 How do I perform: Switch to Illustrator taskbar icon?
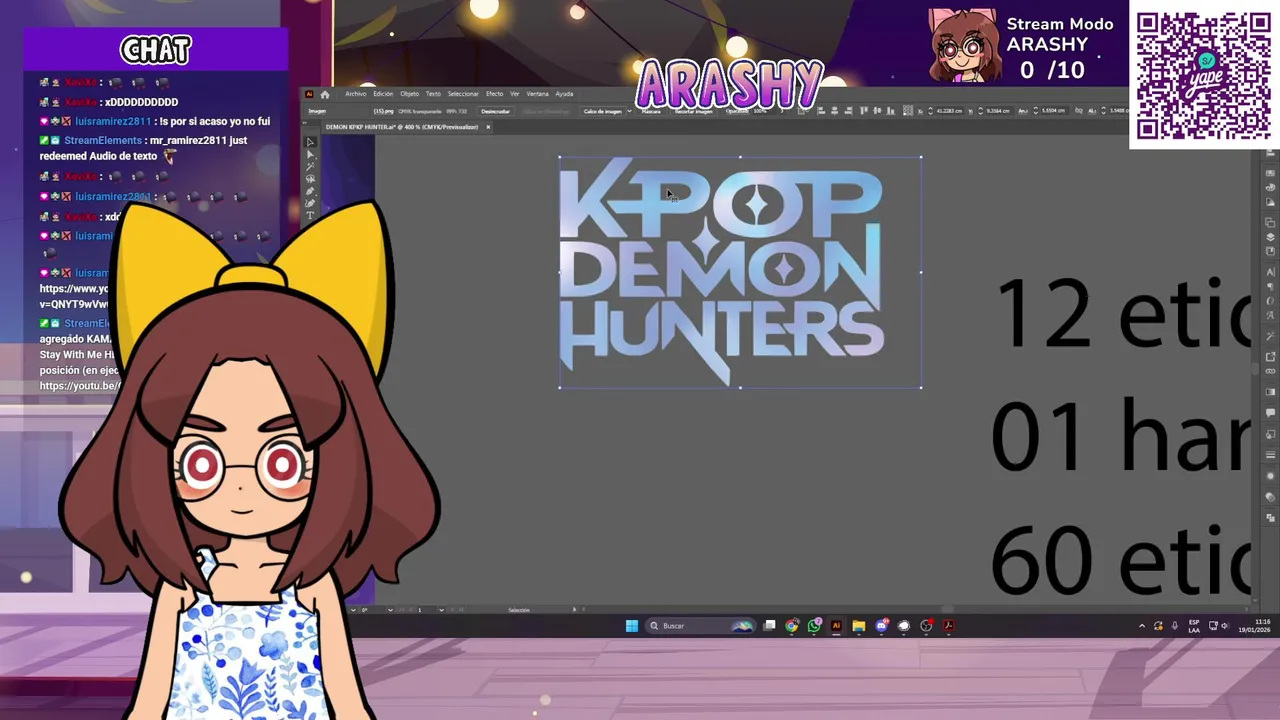(836, 626)
